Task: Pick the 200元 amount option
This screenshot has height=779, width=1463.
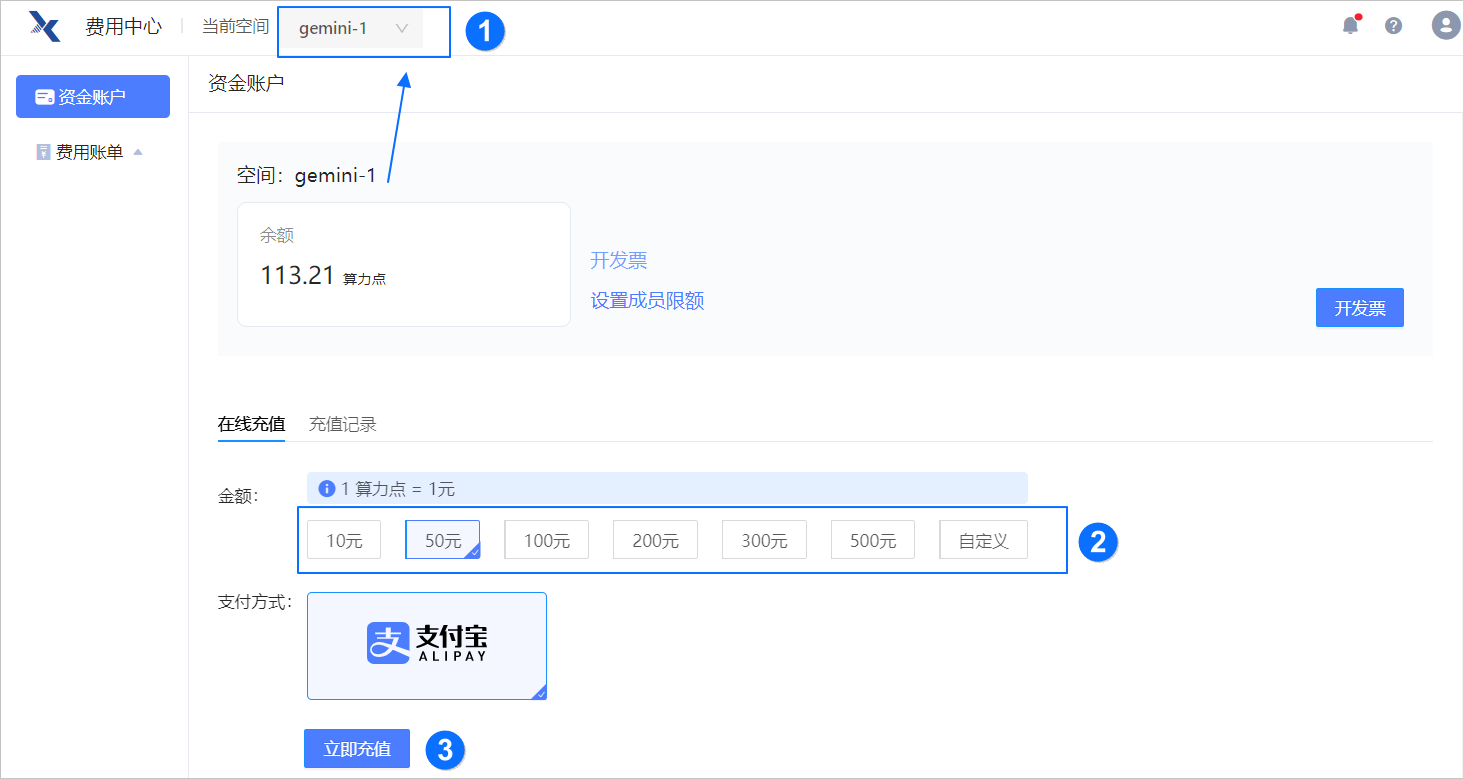Action: [655, 540]
